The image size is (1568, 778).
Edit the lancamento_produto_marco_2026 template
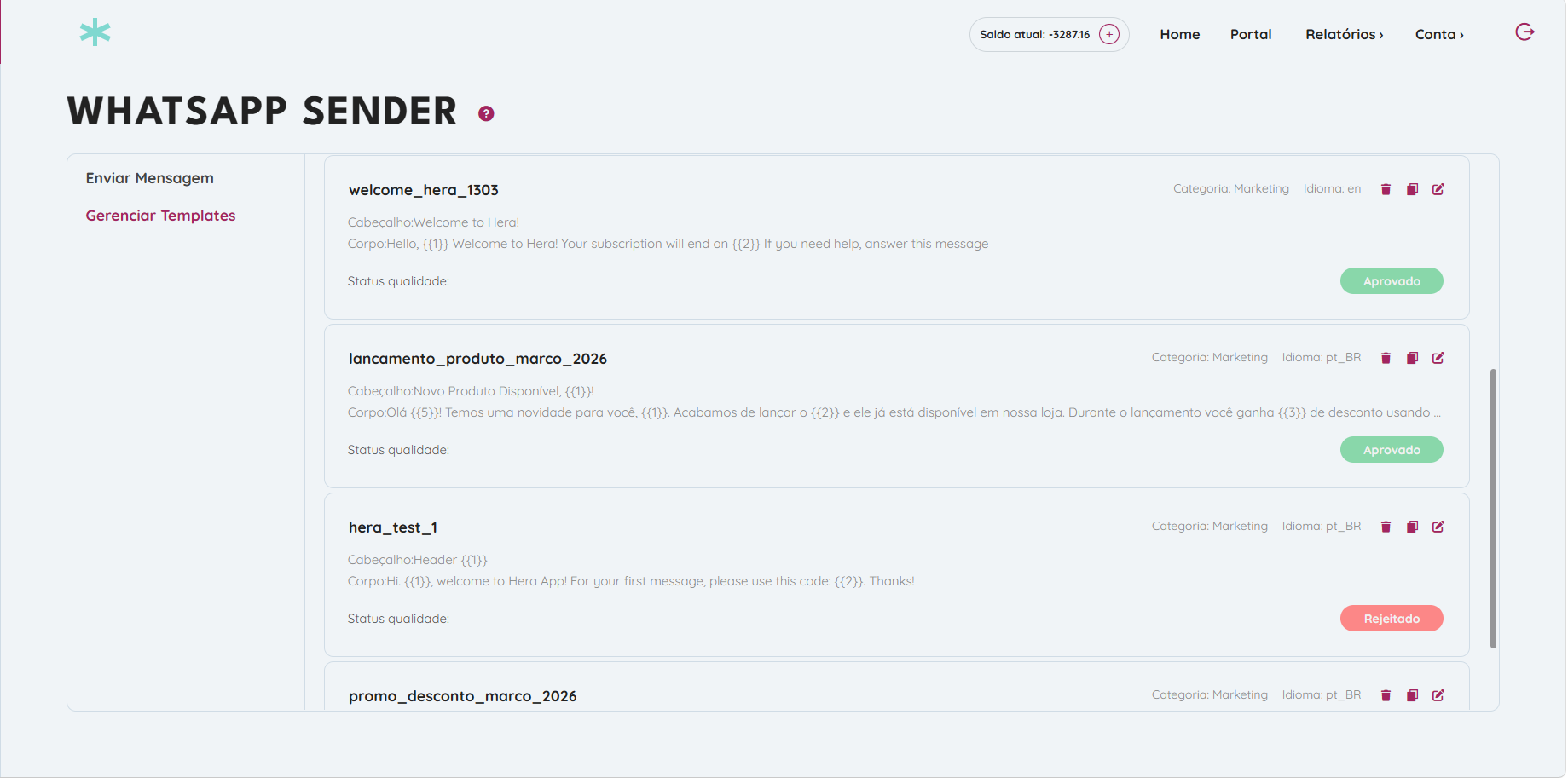pos(1438,358)
